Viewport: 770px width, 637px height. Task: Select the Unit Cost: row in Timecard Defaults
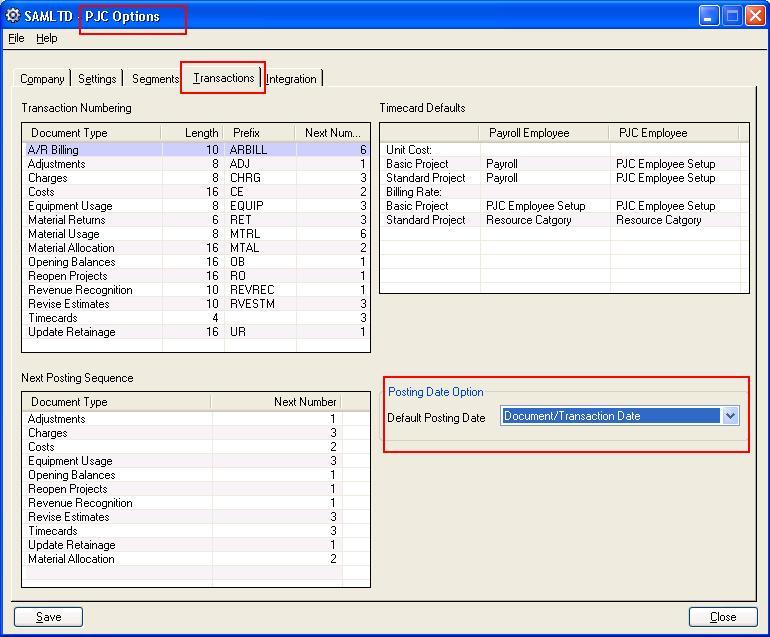tap(563, 150)
